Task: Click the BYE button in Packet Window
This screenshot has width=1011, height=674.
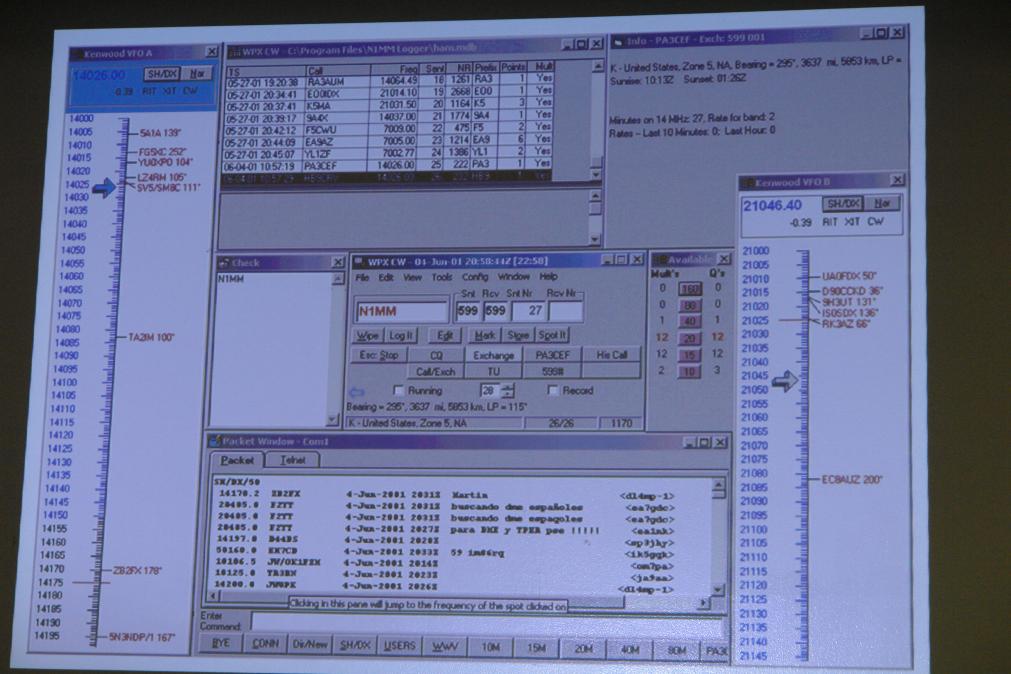Action: coord(221,644)
